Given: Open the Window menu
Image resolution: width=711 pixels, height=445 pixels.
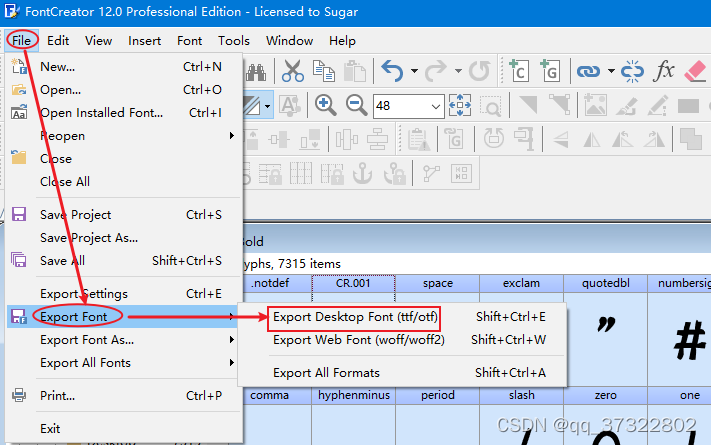Looking at the screenshot, I should click(289, 41).
